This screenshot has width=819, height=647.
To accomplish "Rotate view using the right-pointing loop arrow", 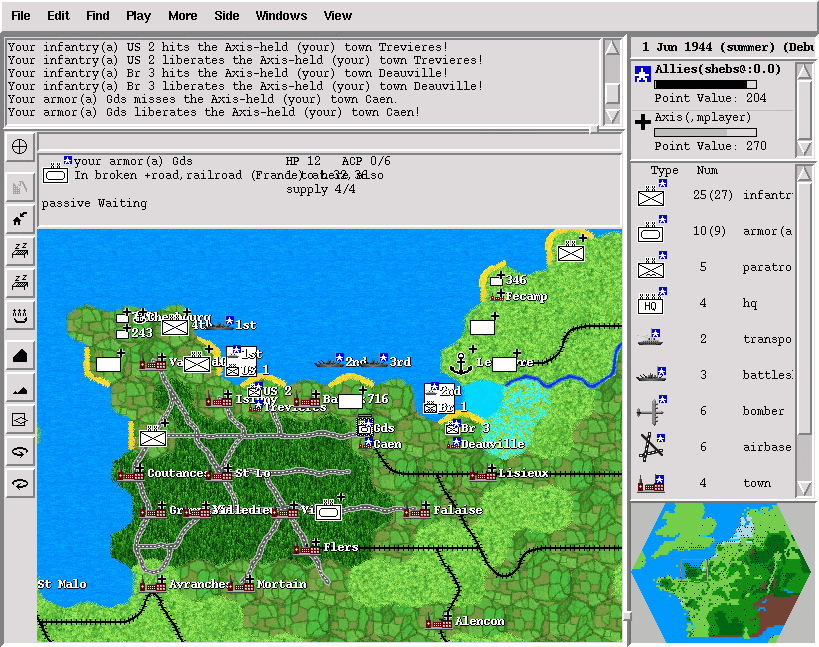I will [x=20, y=452].
